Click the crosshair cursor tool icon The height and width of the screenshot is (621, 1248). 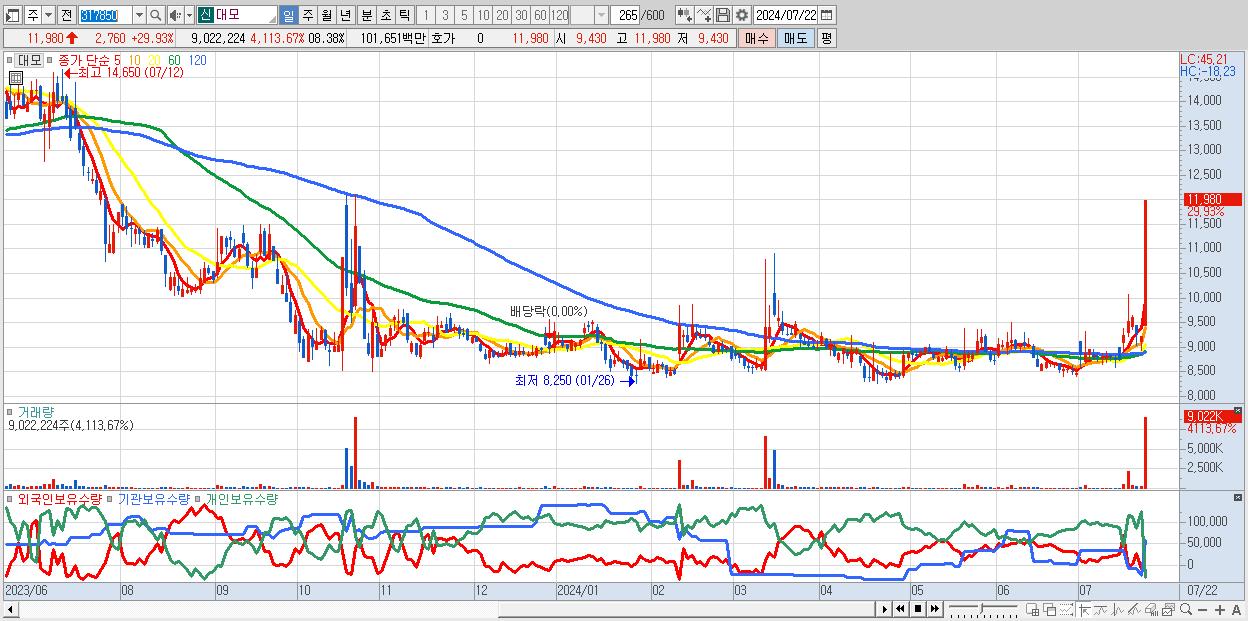click(x=1084, y=609)
